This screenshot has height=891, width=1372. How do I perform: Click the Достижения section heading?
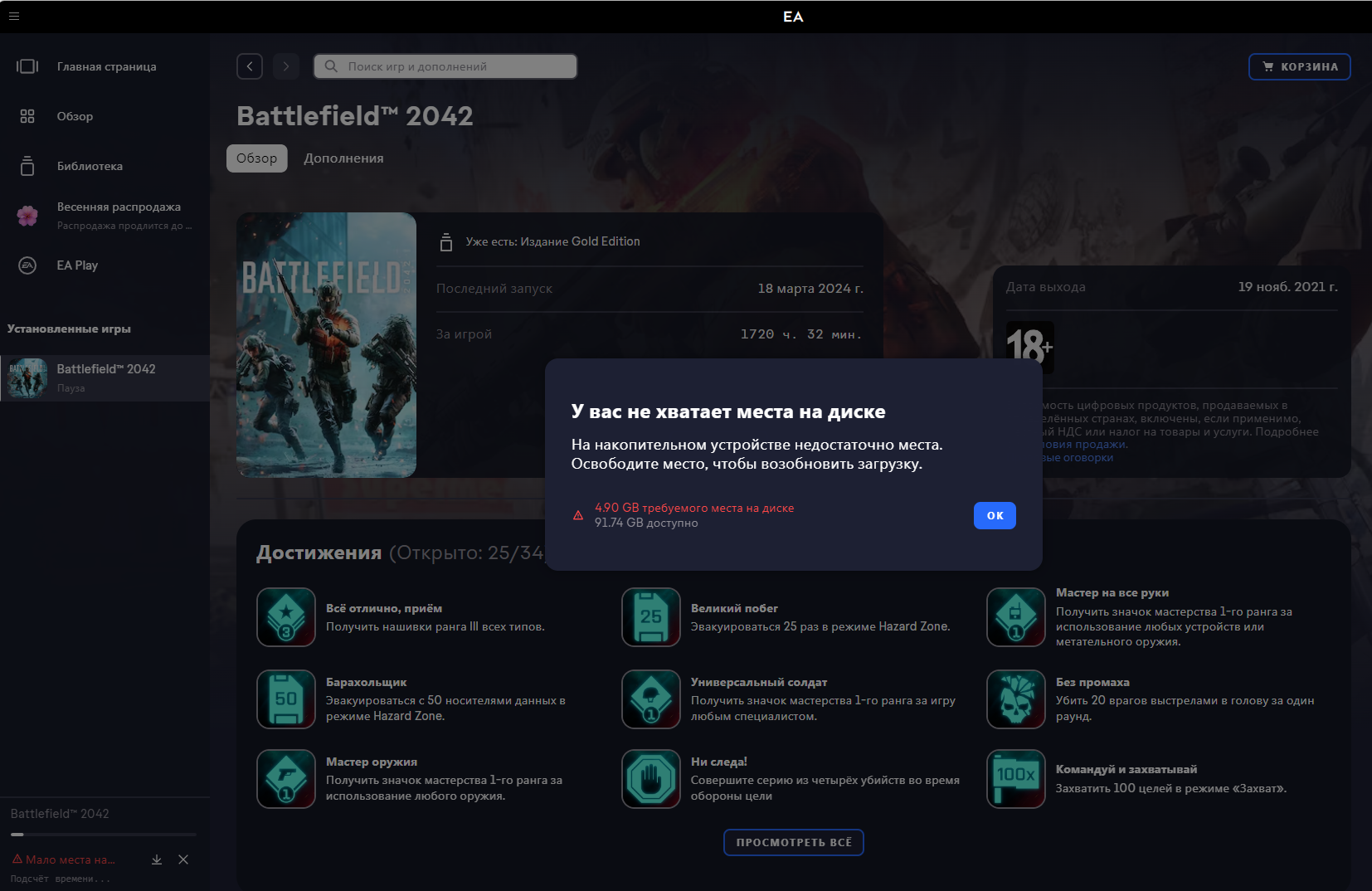[x=319, y=553]
